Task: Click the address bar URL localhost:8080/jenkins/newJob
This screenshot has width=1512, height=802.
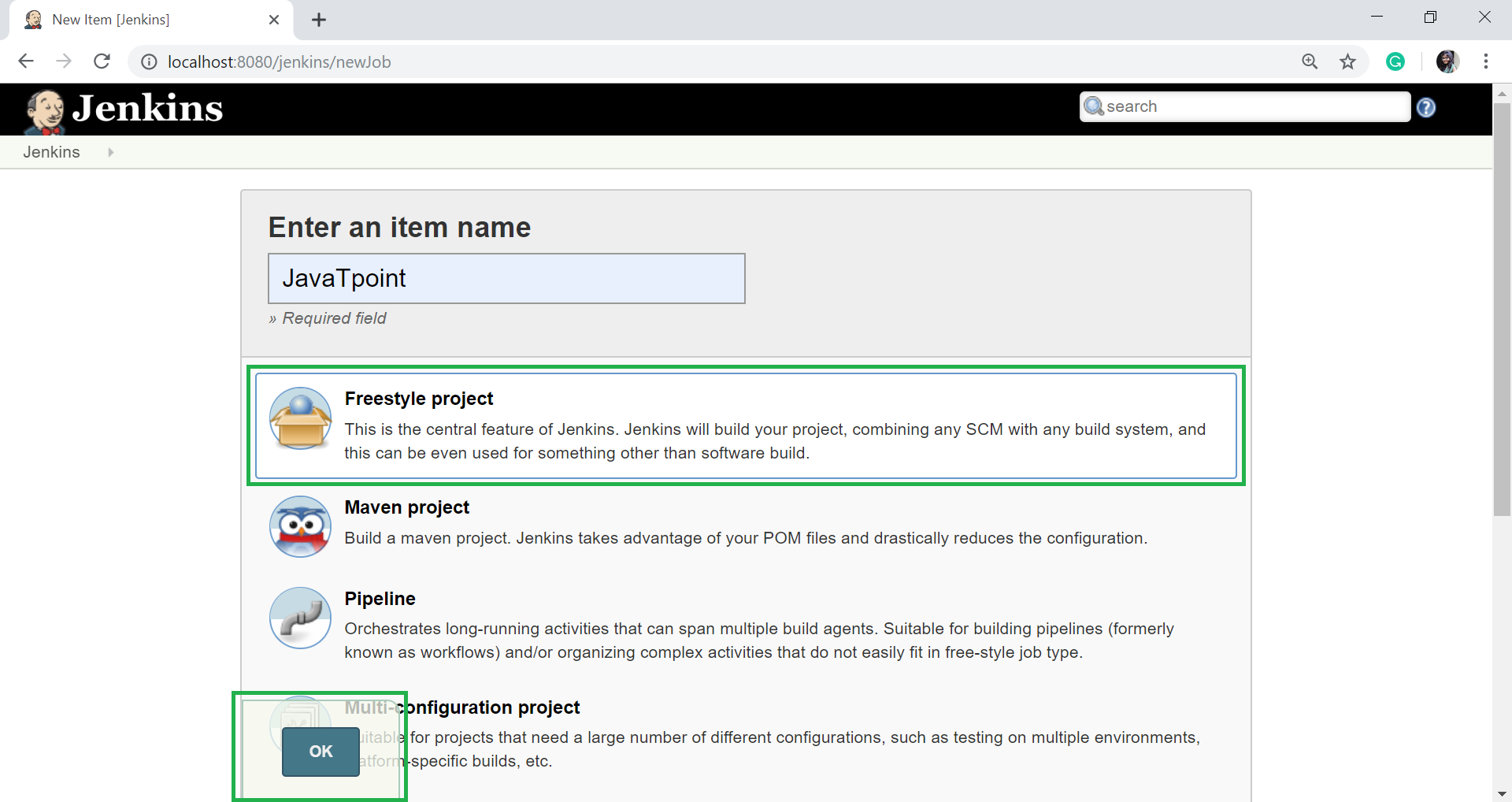Action: [280, 62]
